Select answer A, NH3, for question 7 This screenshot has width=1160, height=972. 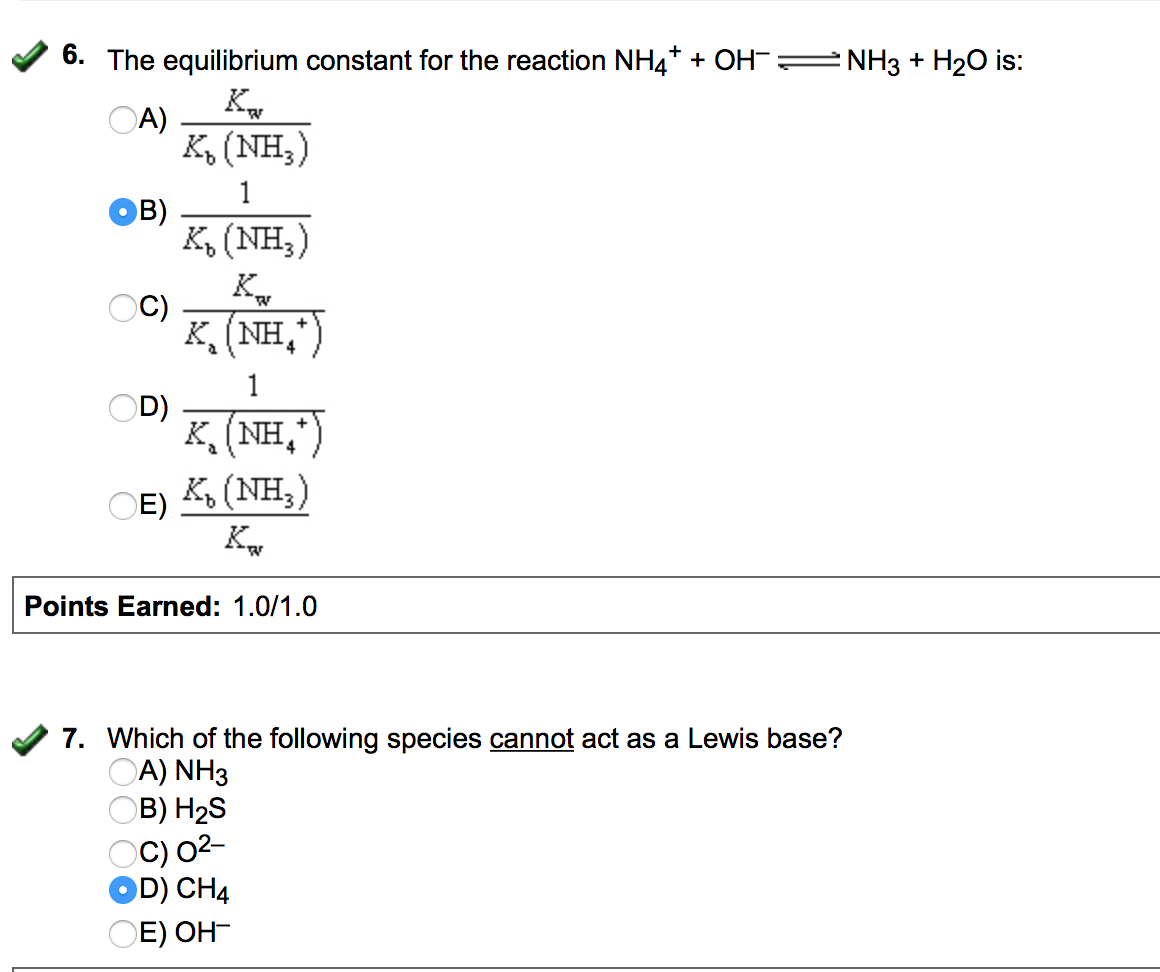click(121, 771)
